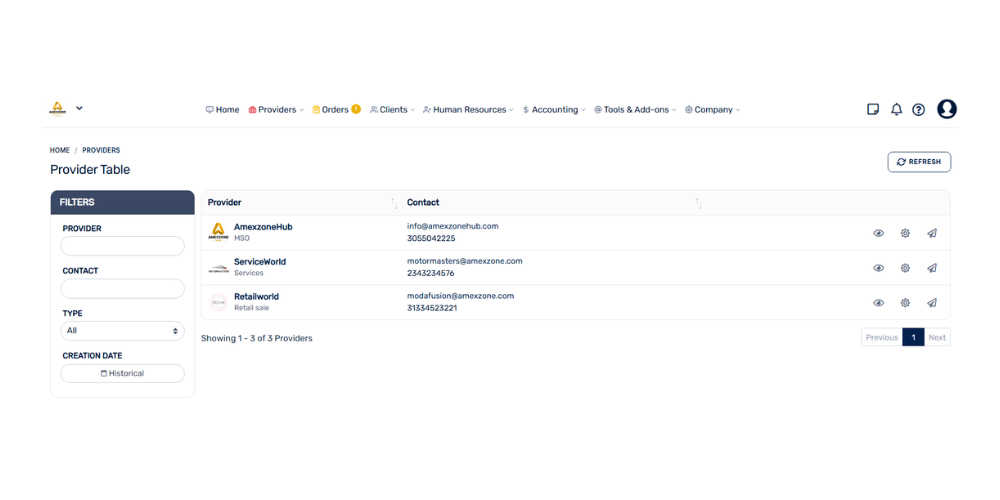Send via paper plane icon for ServiceWorld
This screenshot has height=500, width=1000.
point(932,268)
